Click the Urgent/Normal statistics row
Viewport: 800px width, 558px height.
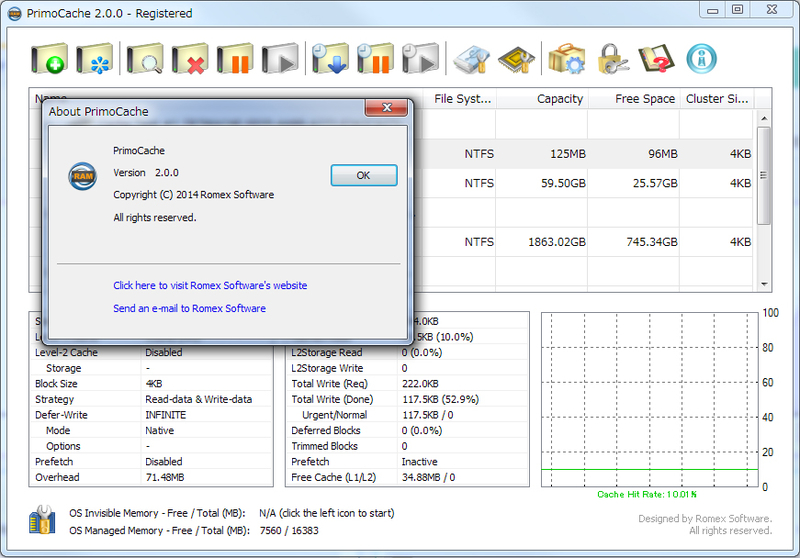coord(407,415)
